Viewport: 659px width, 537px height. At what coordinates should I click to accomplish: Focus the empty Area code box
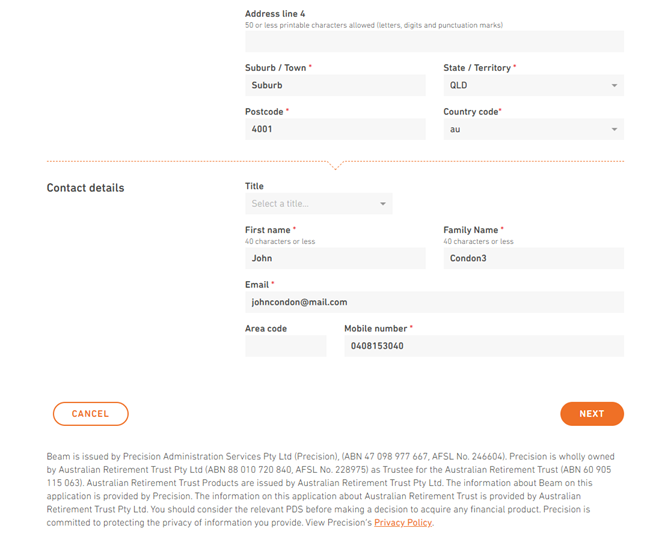pyautogui.click(x=286, y=346)
